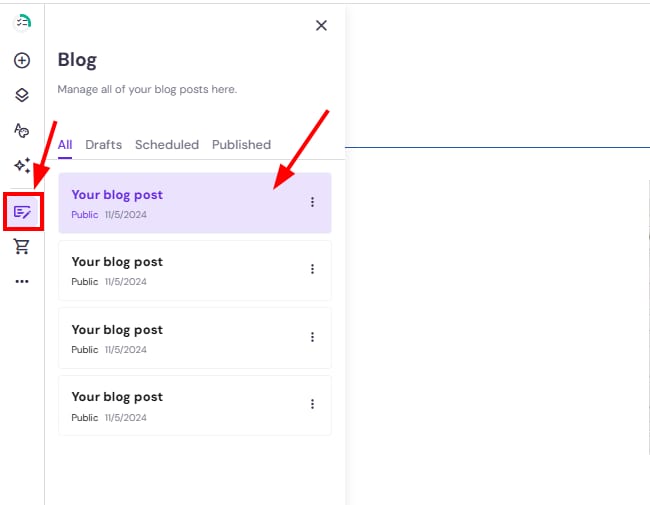Open options menu for third blog post
This screenshot has height=505, width=650.
(312, 337)
